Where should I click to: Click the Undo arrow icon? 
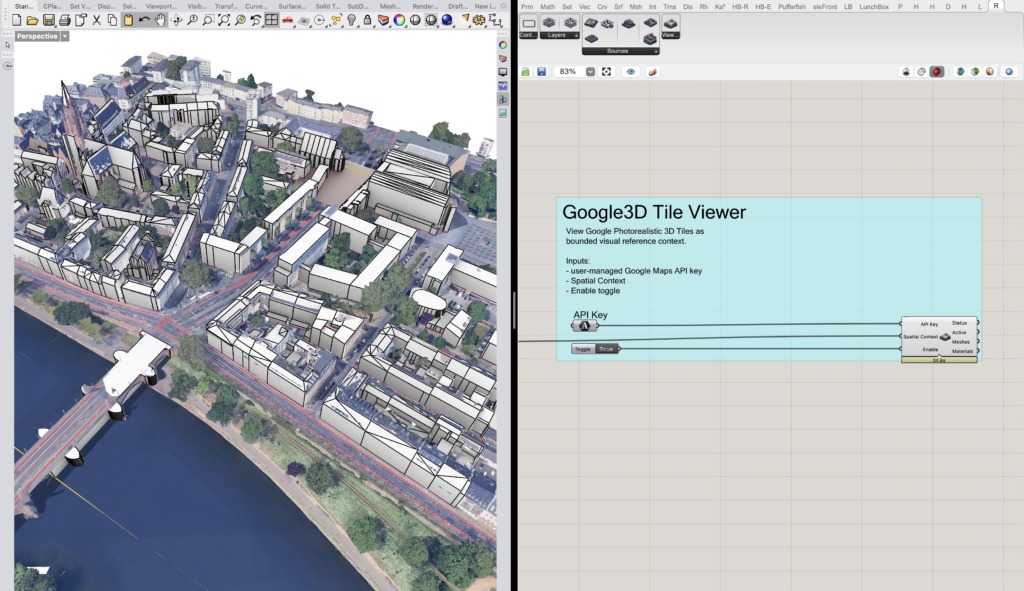tap(144, 20)
